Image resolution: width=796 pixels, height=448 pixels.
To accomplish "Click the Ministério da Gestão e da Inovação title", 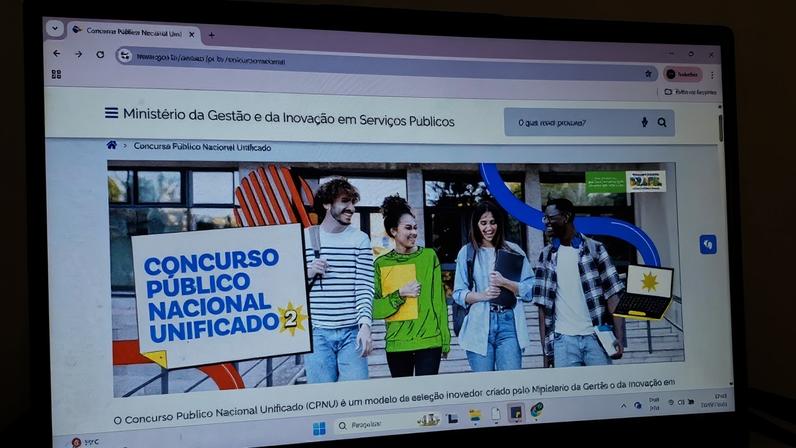I will point(289,117).
